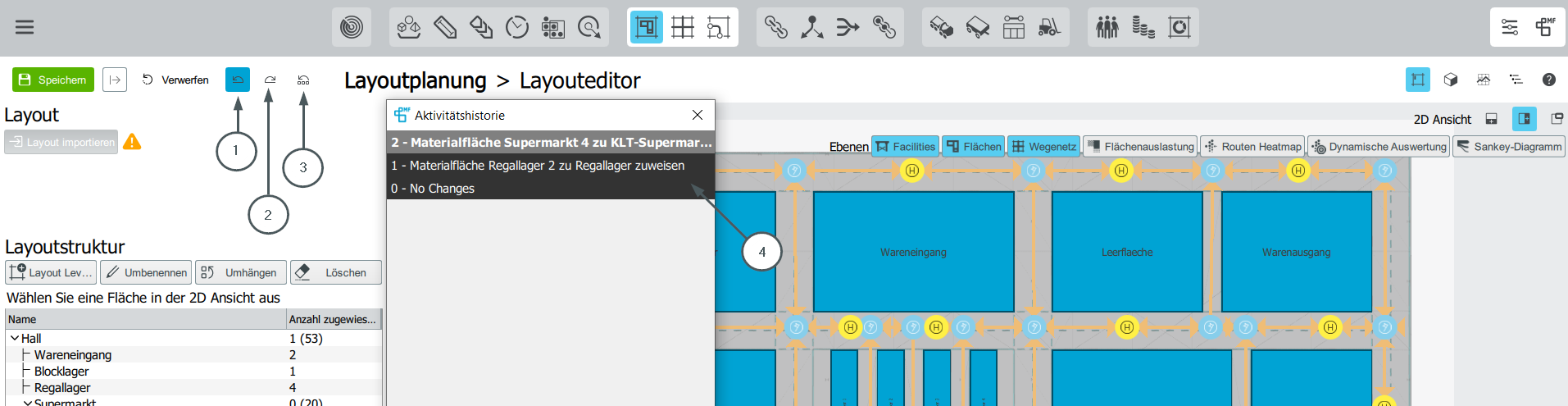The image size is (1568, 406).
Task: Click the route path layout icon
Action: 719,27
